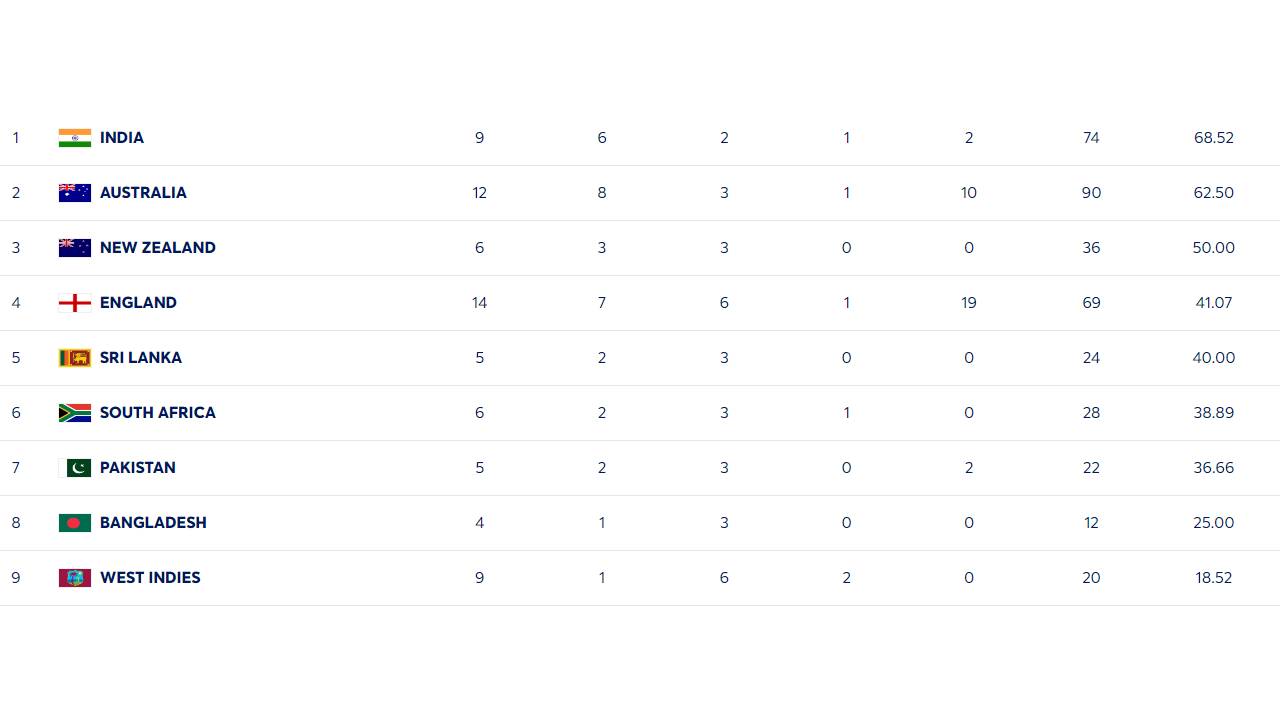Viewport: 1280px width, 720px height.
Task: Open the AUSTRALIA team link
Action: [x=143, y=193]
